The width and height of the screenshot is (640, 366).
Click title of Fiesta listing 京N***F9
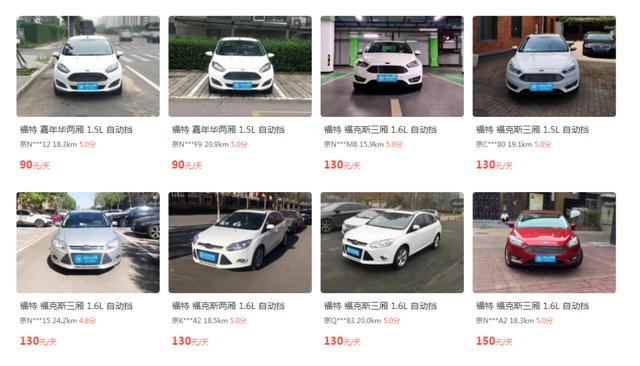click(x=228, y=130)
